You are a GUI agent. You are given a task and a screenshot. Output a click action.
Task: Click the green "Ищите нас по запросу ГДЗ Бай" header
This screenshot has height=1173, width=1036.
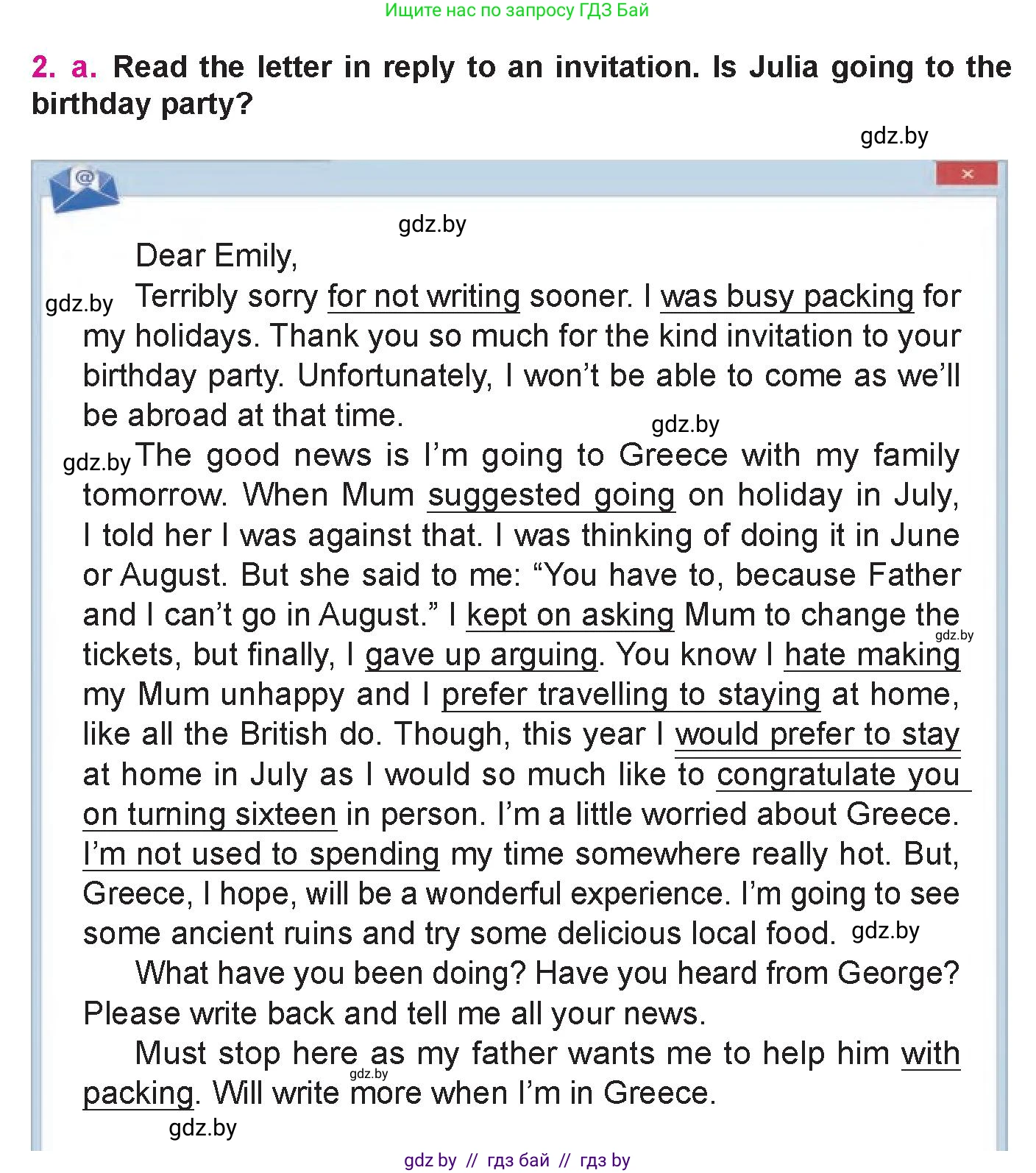517,10
